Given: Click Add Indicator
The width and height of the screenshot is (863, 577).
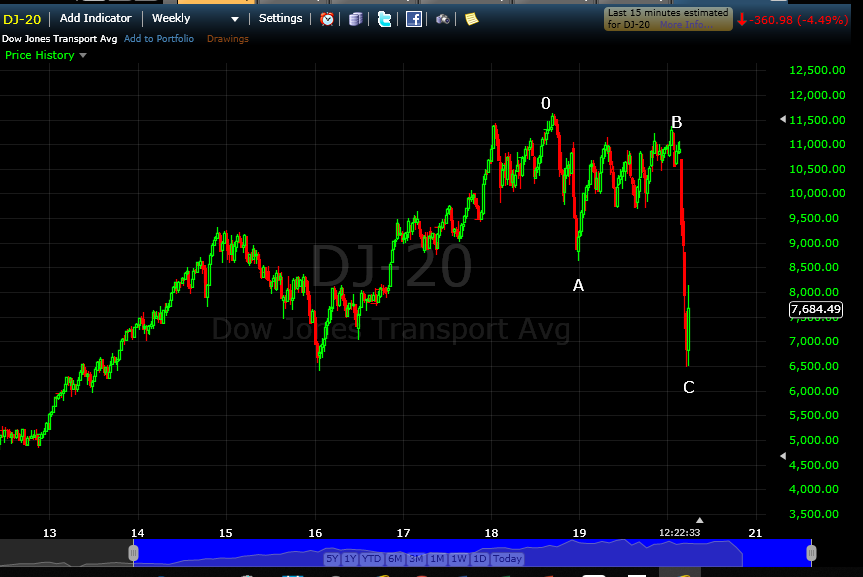Looking at the screenshot, I should 96,18.
